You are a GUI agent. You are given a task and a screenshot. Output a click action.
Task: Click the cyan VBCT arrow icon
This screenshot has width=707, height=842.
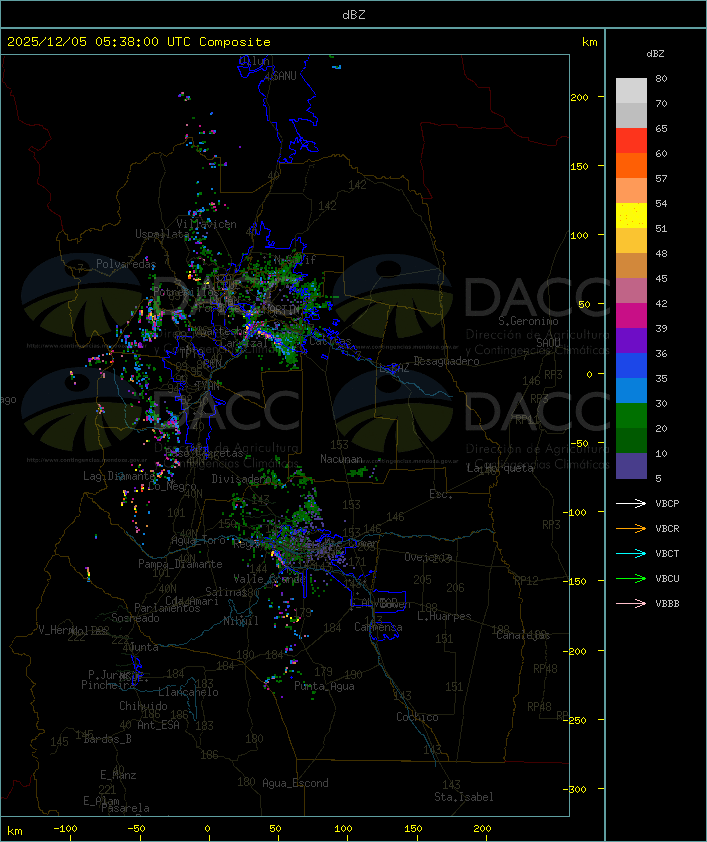(631, 553)
